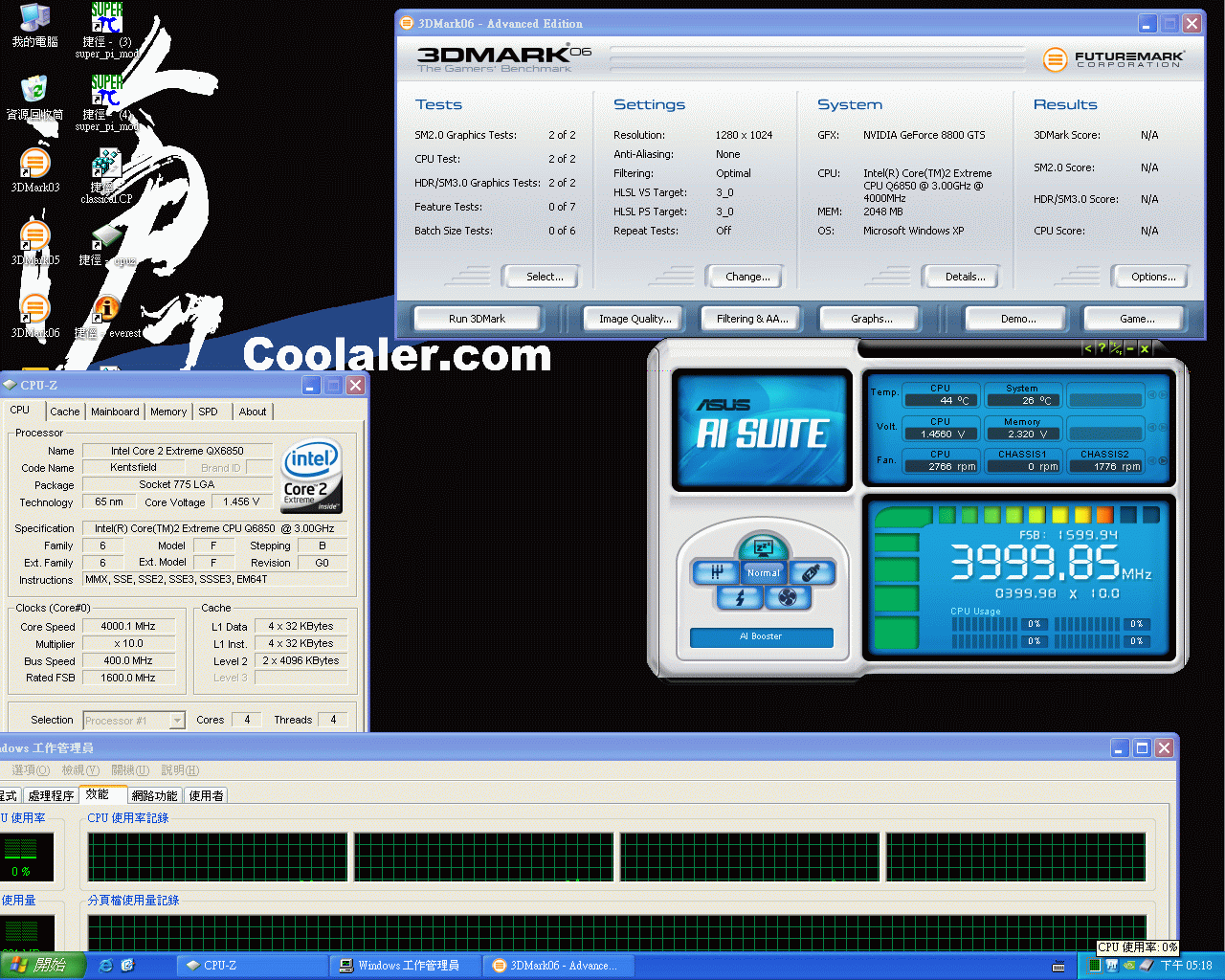Image resolution: width=1225 pixels, height=980 pixels.
Task: Open the 檢視(V) menu in Task Manager
Action: click(x=80, y=770)
